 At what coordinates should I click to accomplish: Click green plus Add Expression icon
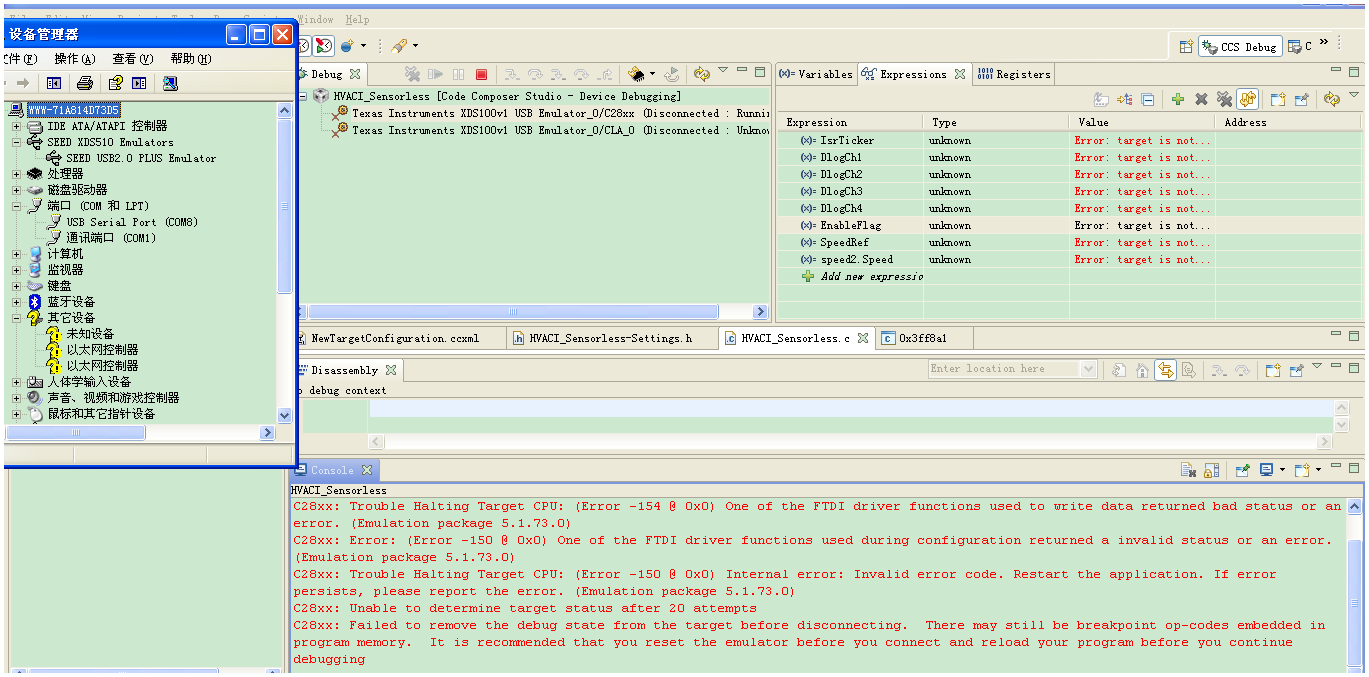1178,99
